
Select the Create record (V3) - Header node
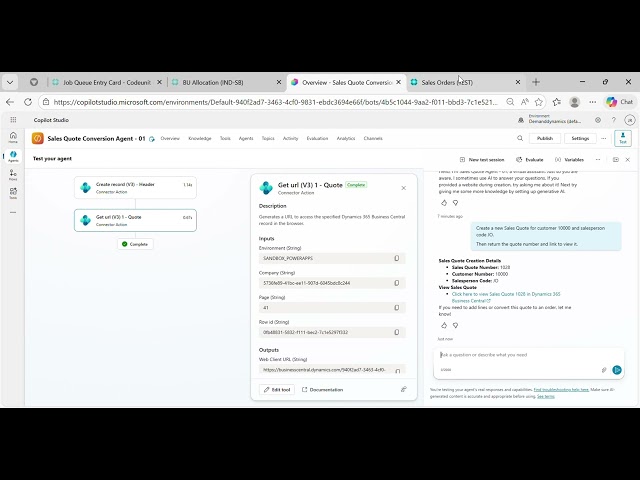(x=135, y=188)
